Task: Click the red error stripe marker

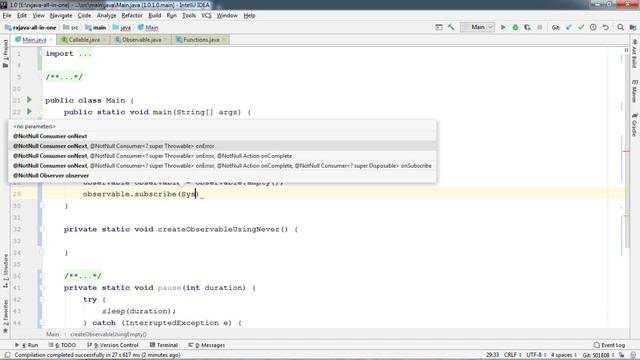Action: click(x=626, y=151)
